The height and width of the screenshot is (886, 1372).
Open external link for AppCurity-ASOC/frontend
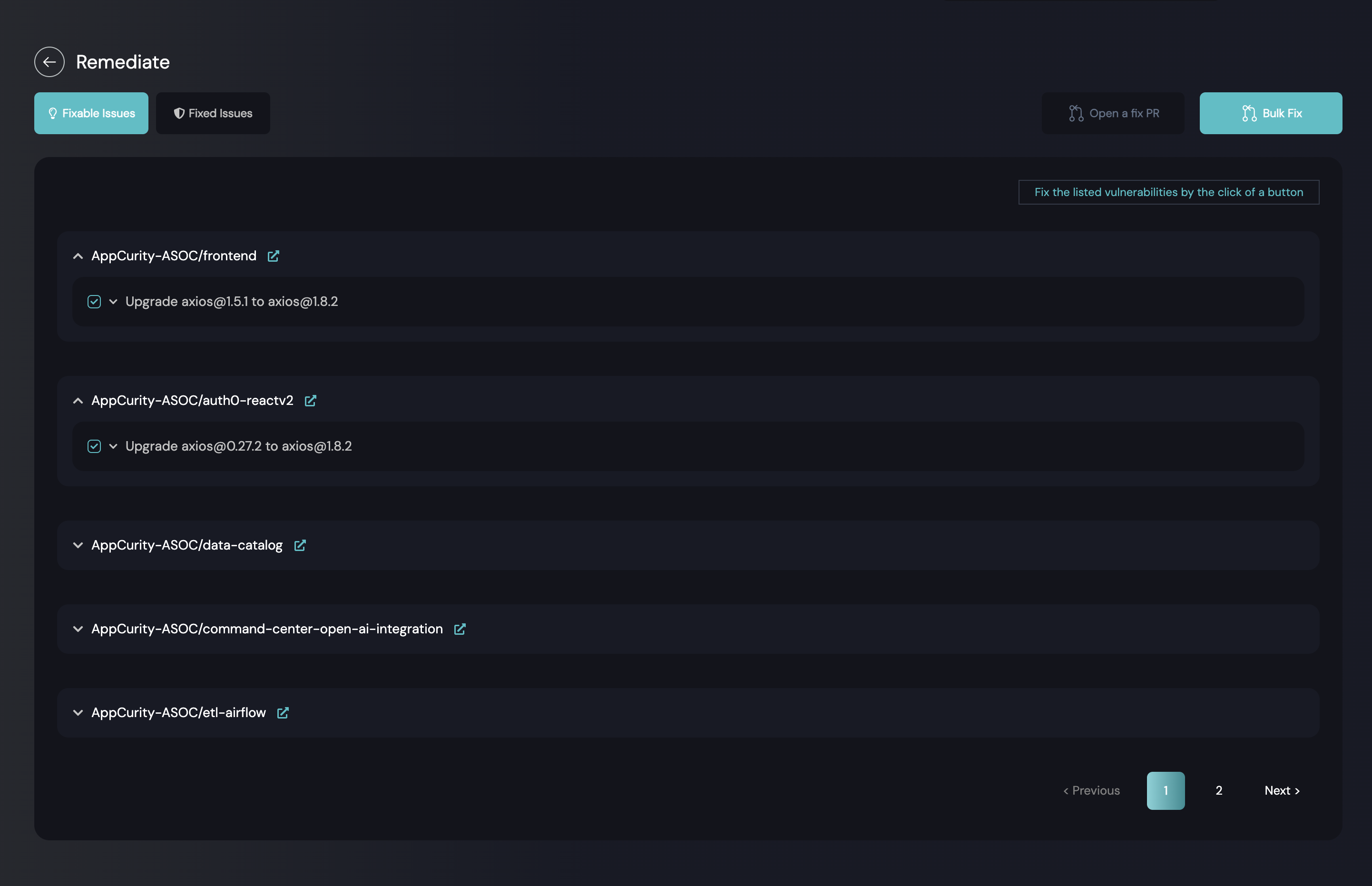click(x=273, y=256)
